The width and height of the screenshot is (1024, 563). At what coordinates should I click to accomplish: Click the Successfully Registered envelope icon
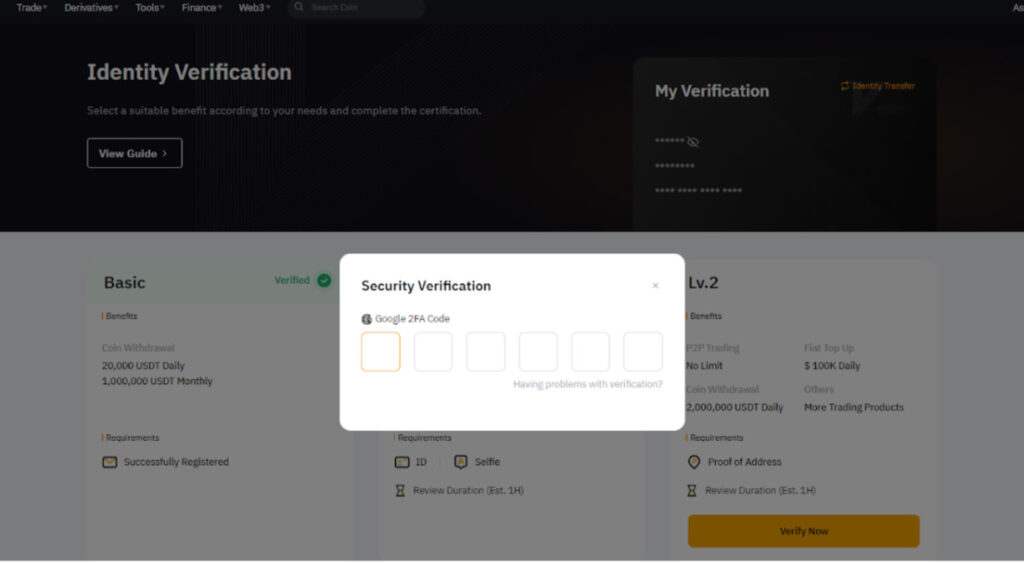pyautogui.click(x=110, y=462)
